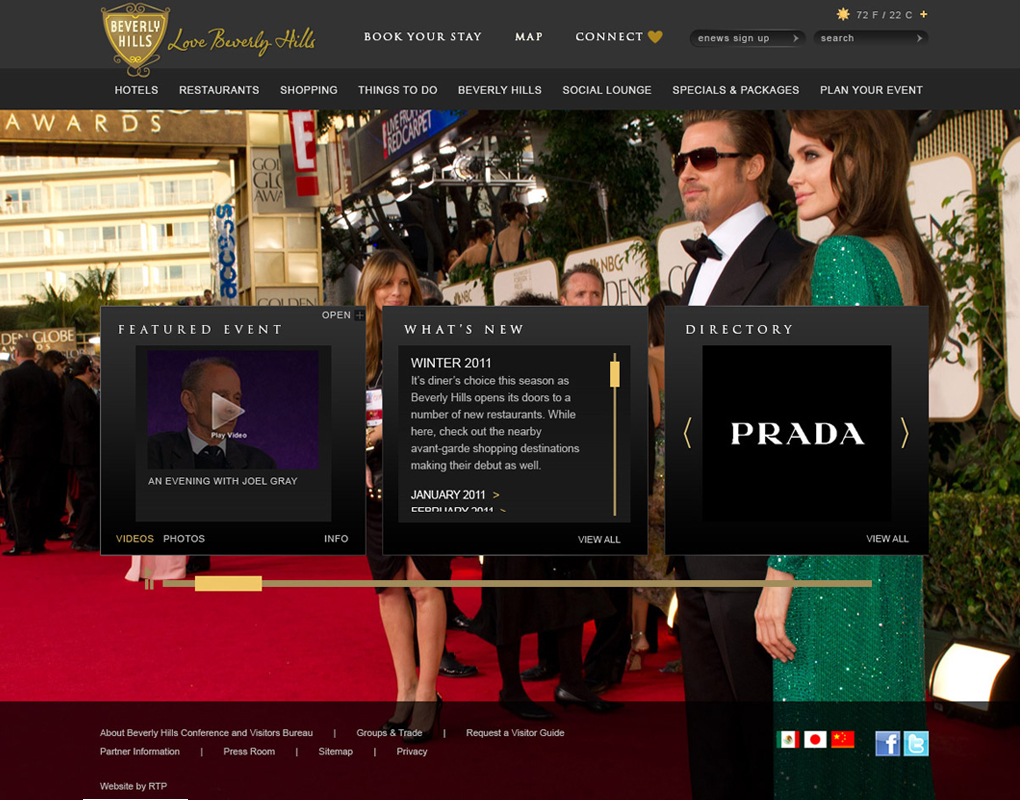Click the Winter 2011 heading
This screenshot has width=1020, height=800.
(x=451, y=363)
